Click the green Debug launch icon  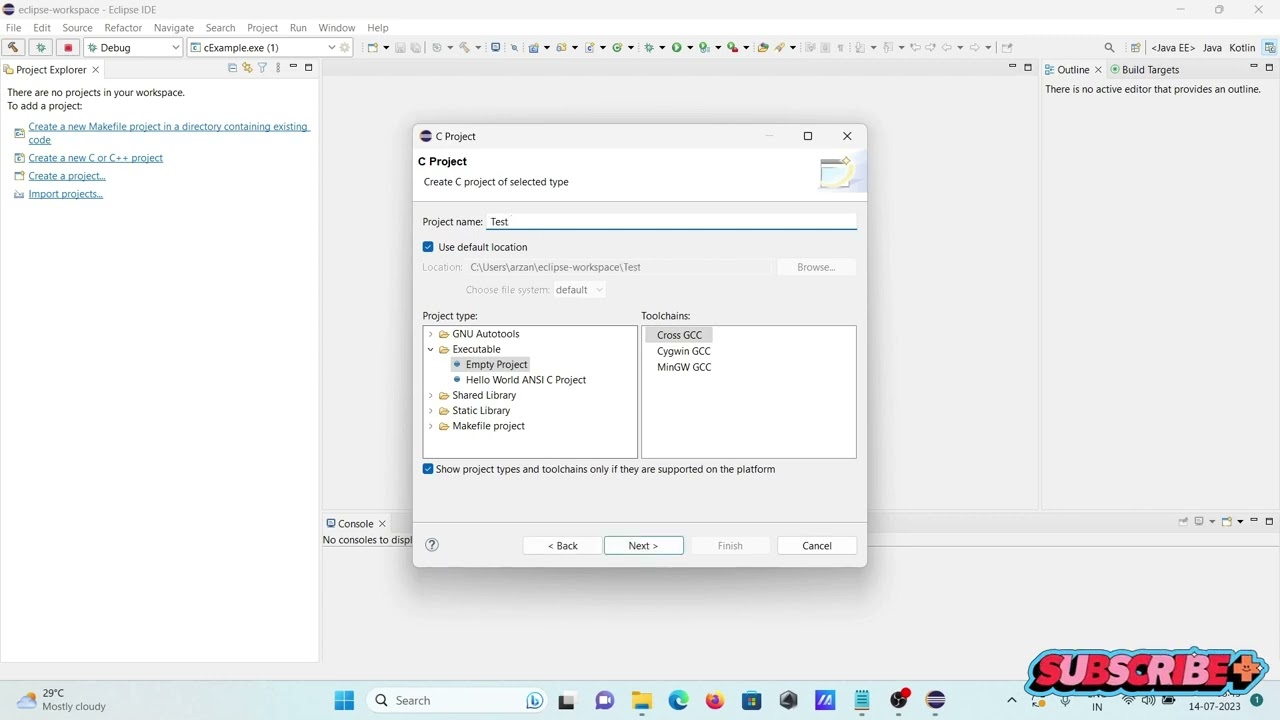(x=41, y=47)
